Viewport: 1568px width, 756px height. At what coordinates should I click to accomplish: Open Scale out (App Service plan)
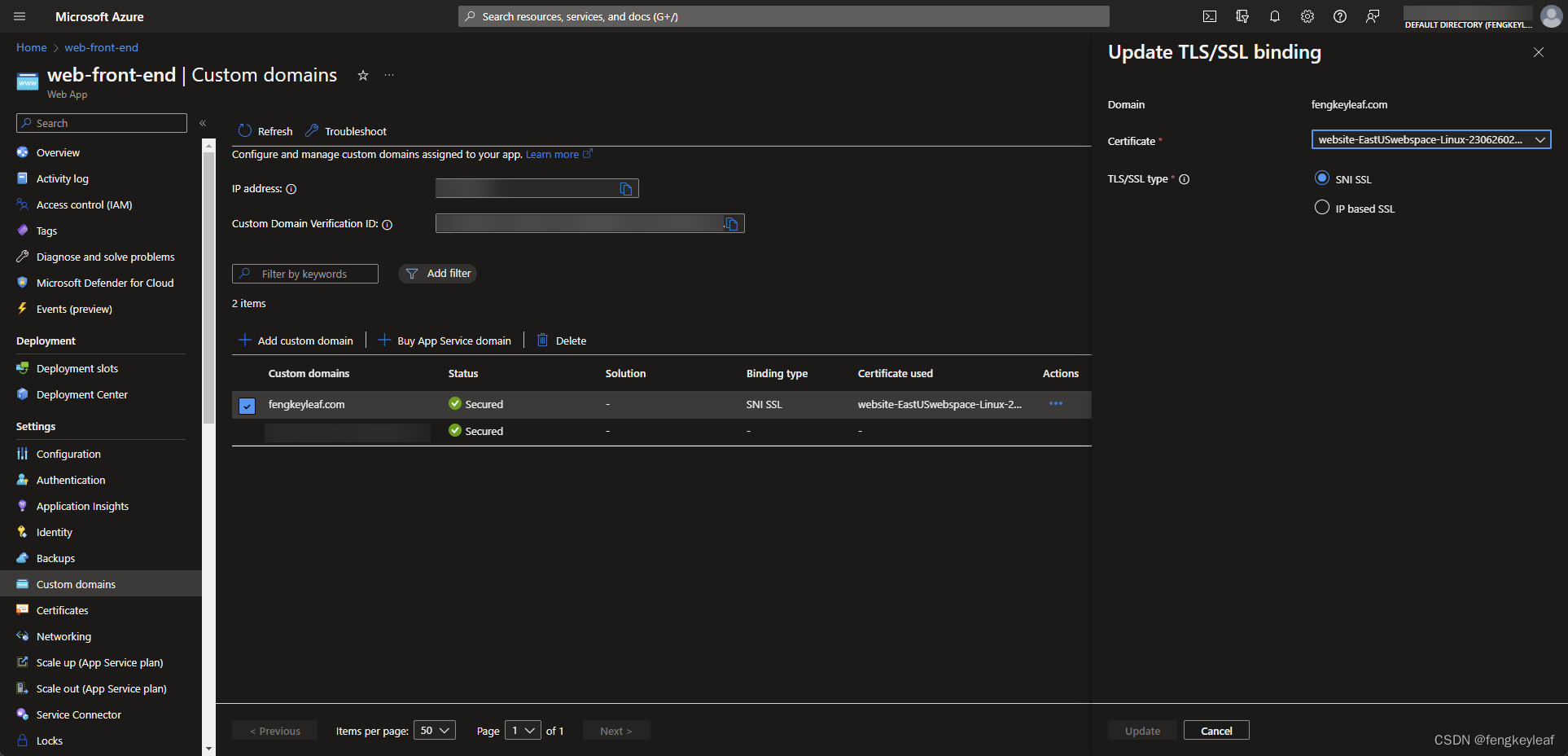(101, 688)
